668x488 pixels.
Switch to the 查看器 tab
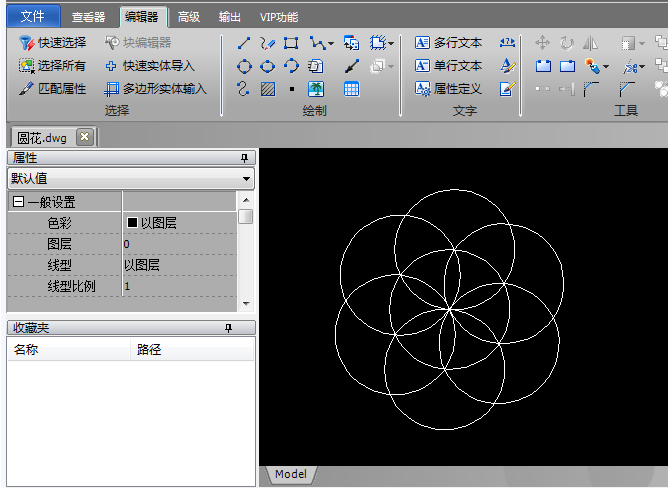tap(88, 17)
